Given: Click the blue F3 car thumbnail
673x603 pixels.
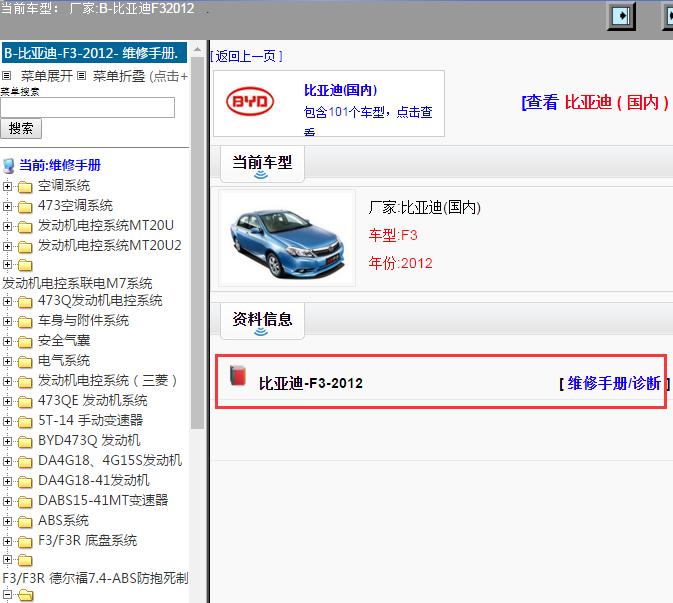Looking at the screenshot, I should (x=287, y=239).
